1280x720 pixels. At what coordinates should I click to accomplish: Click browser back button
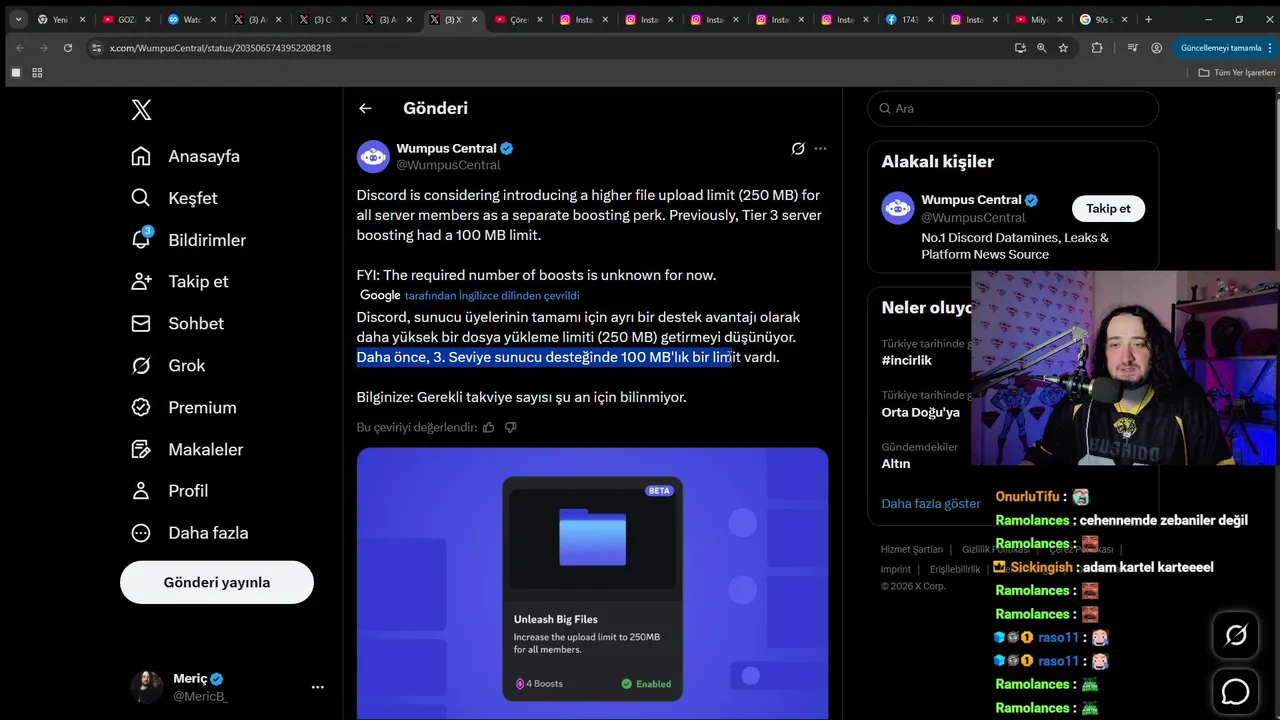point(20,47)
